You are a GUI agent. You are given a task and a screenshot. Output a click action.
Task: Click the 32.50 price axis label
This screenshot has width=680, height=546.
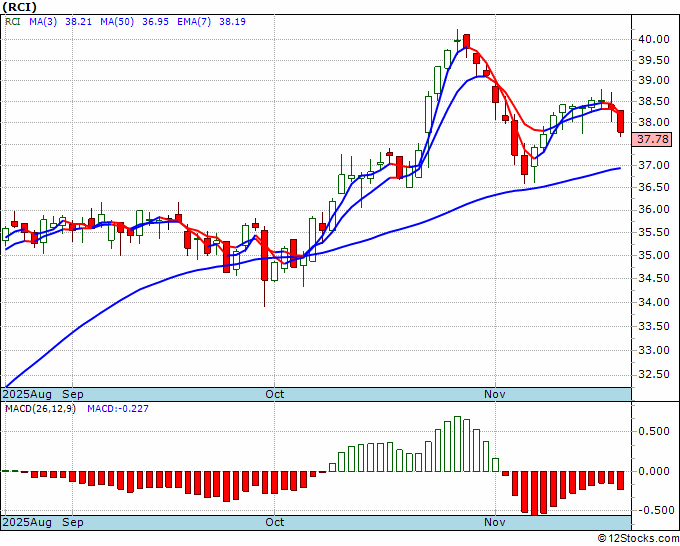654,374
